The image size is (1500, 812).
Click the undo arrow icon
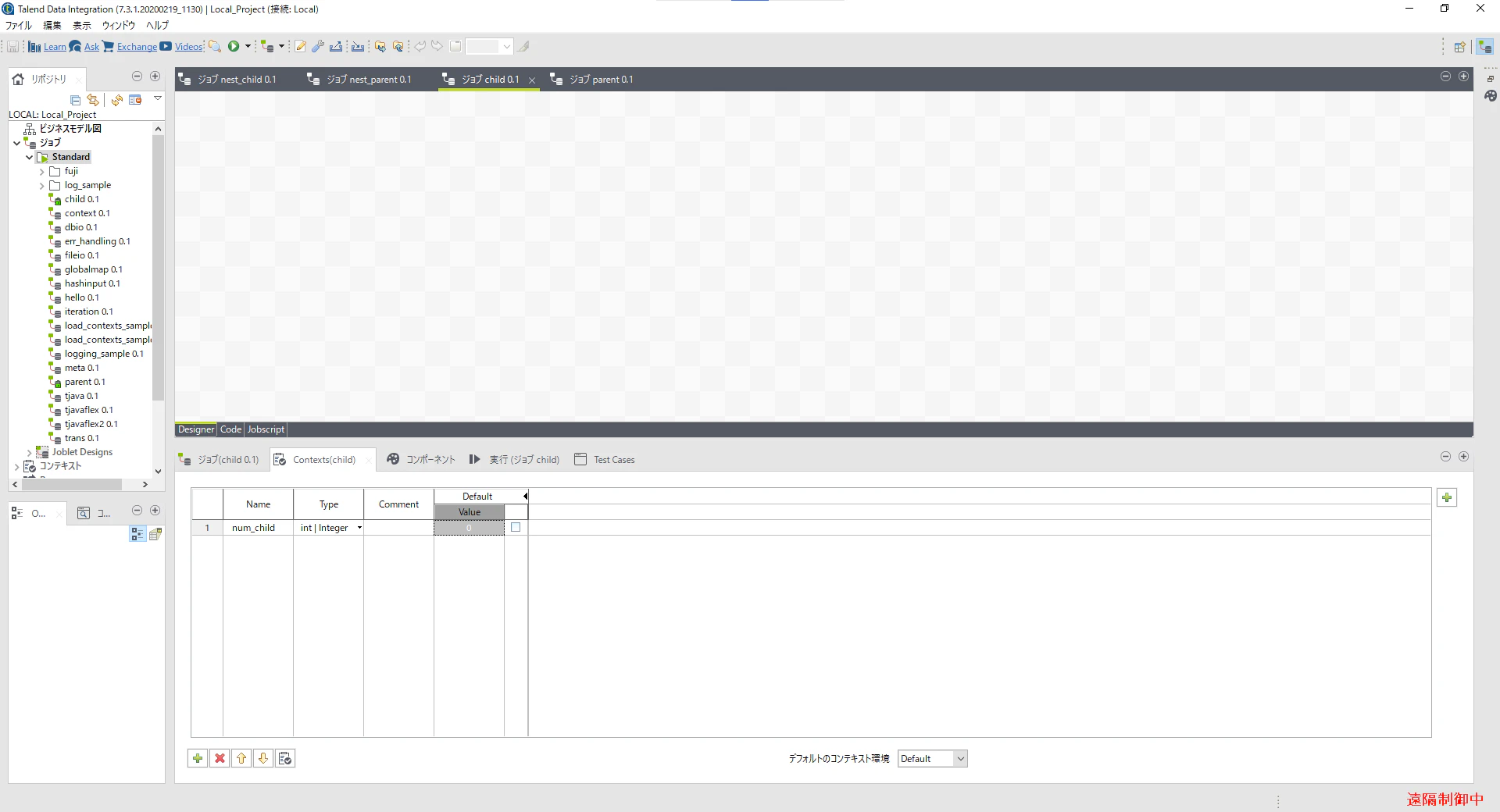pos(420,47)
